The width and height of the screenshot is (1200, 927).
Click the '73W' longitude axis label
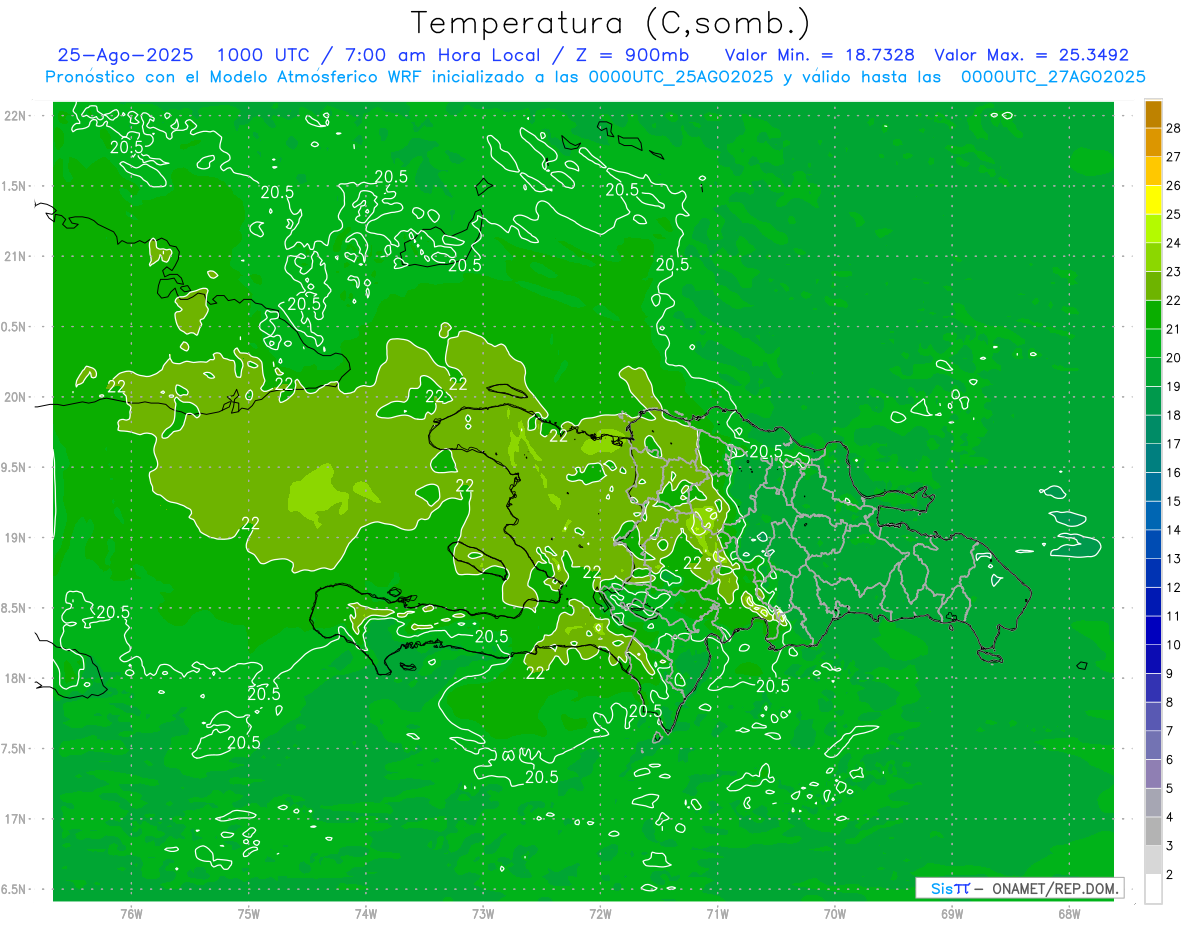[483, 914]
